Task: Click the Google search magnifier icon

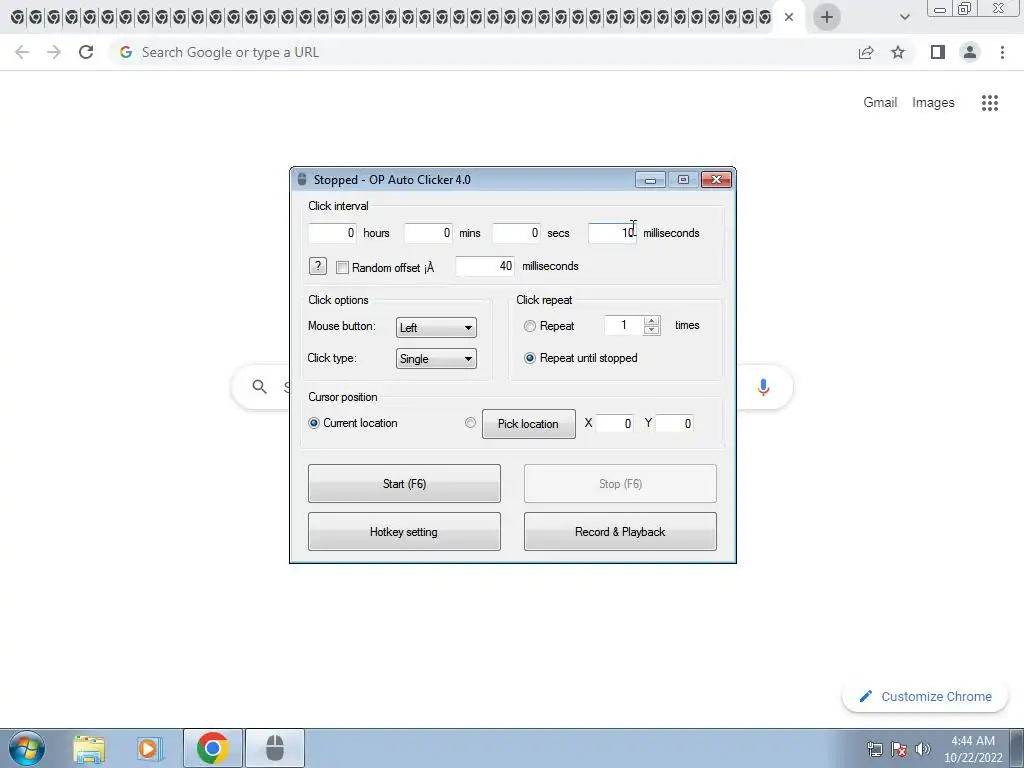Action: [x=259, y=387]
